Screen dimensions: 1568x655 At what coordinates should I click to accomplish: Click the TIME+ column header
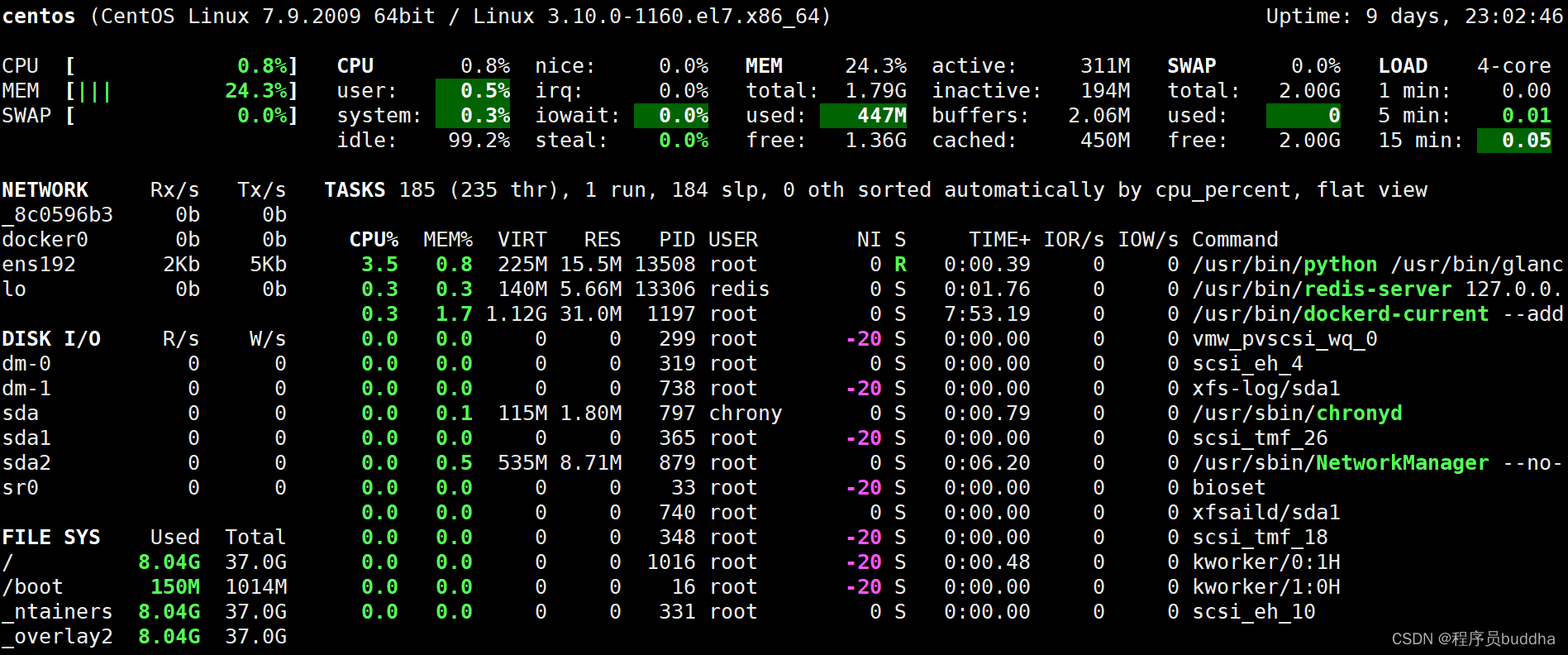coord(999,240)
